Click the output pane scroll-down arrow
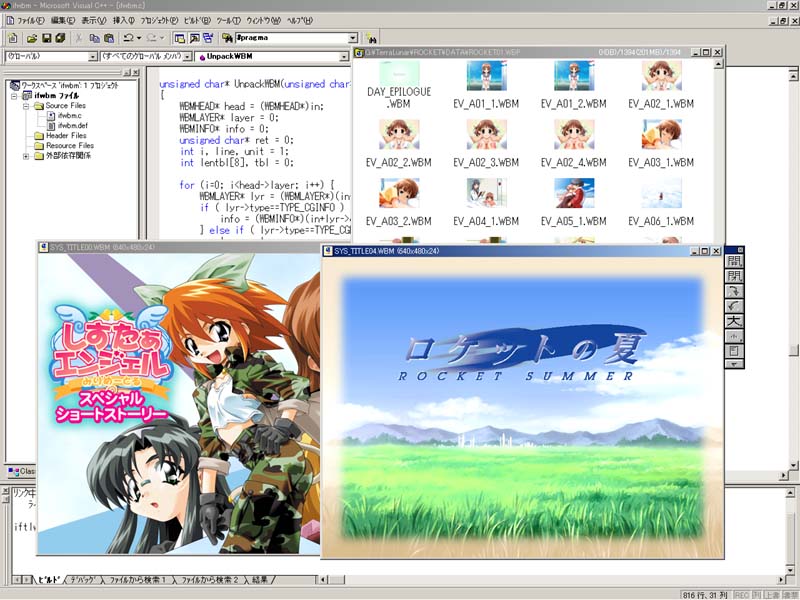 click(790, 569)
